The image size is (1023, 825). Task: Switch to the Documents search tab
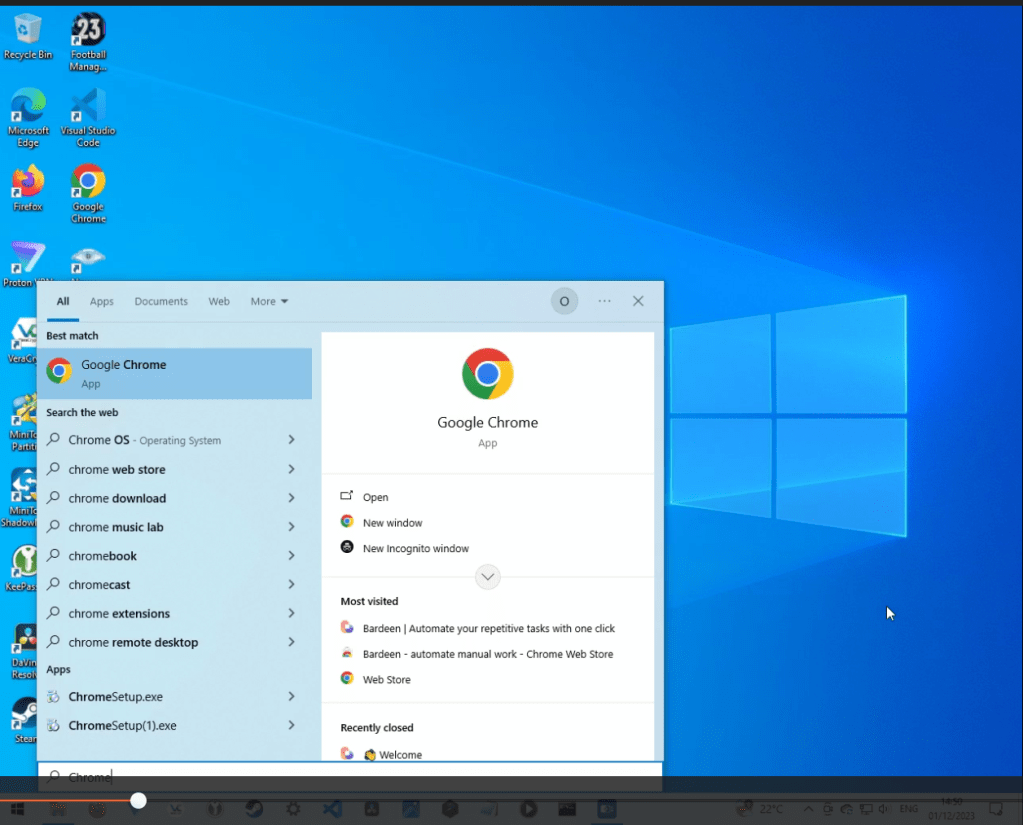pos(161,301)
